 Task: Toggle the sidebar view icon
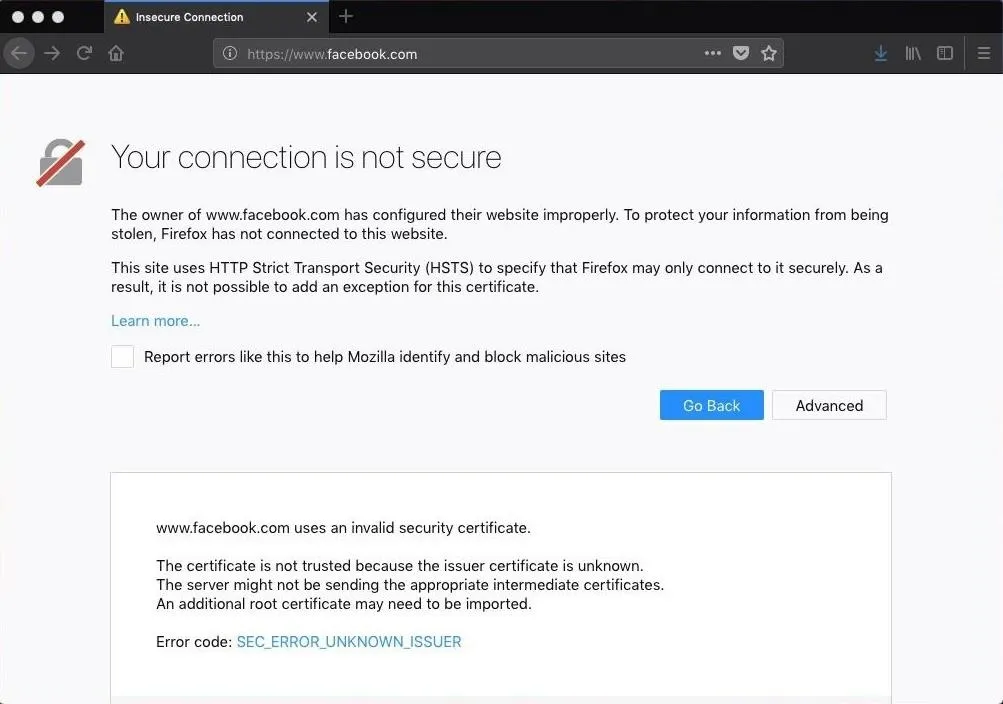945,53
